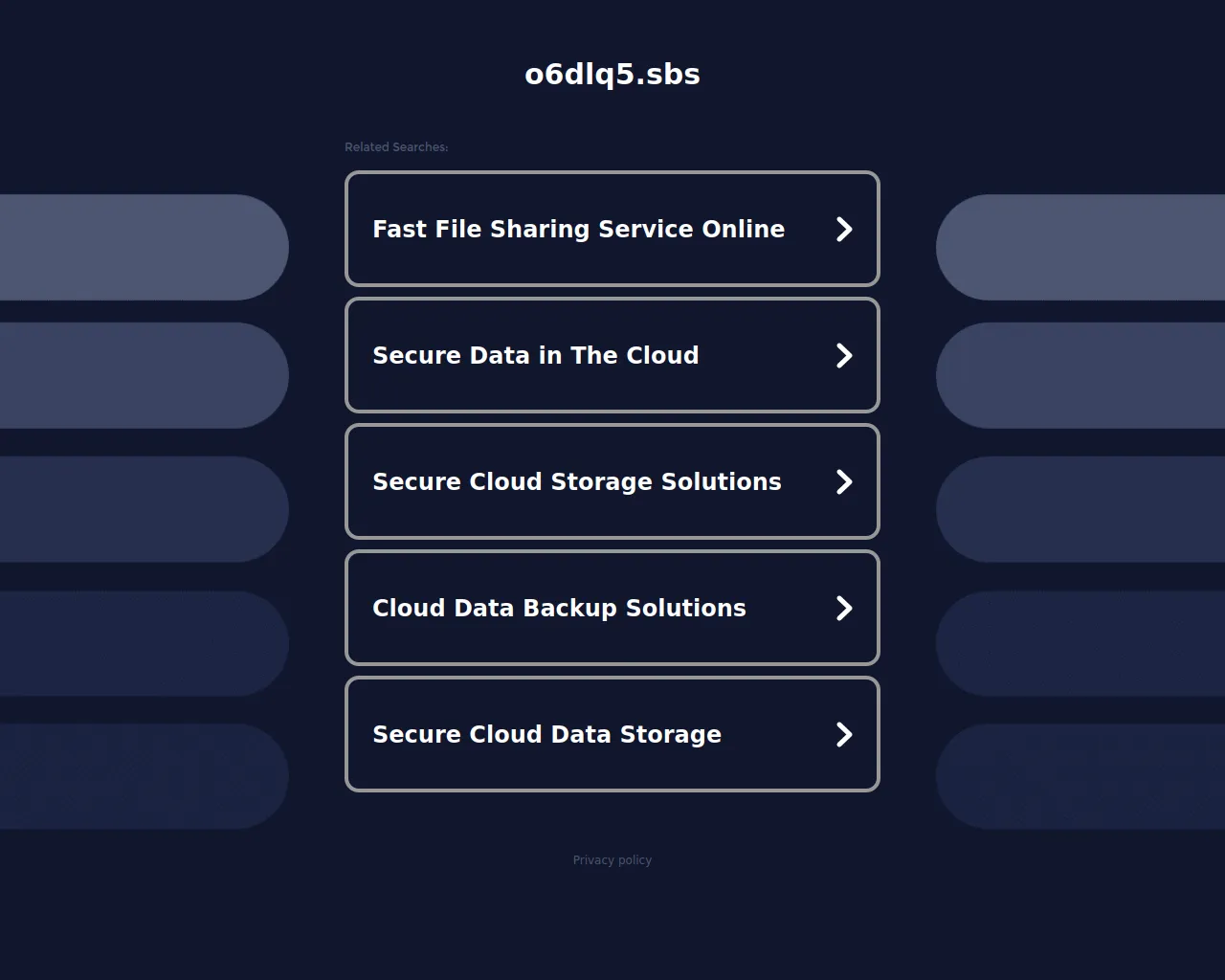Open the Privacy policy link

point(612,859)
